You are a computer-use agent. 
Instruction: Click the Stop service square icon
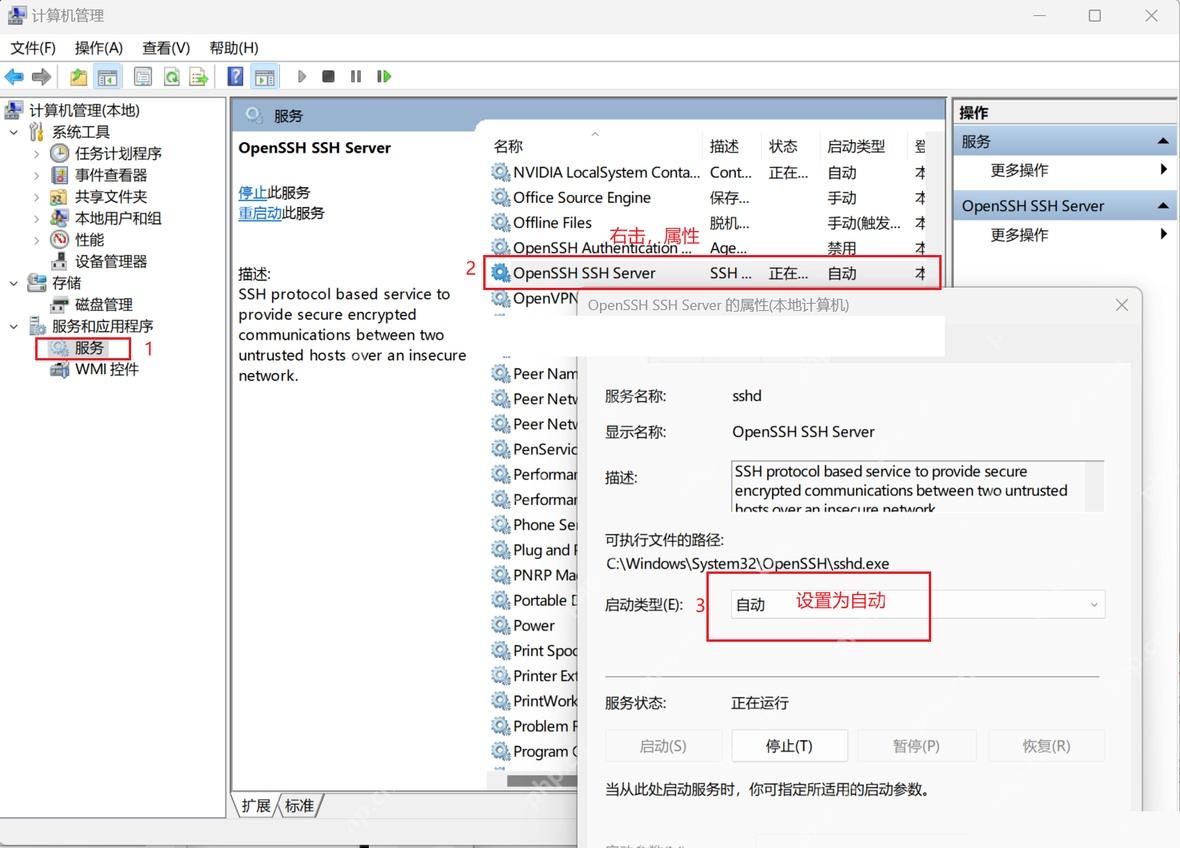click(x=328, y=76)
